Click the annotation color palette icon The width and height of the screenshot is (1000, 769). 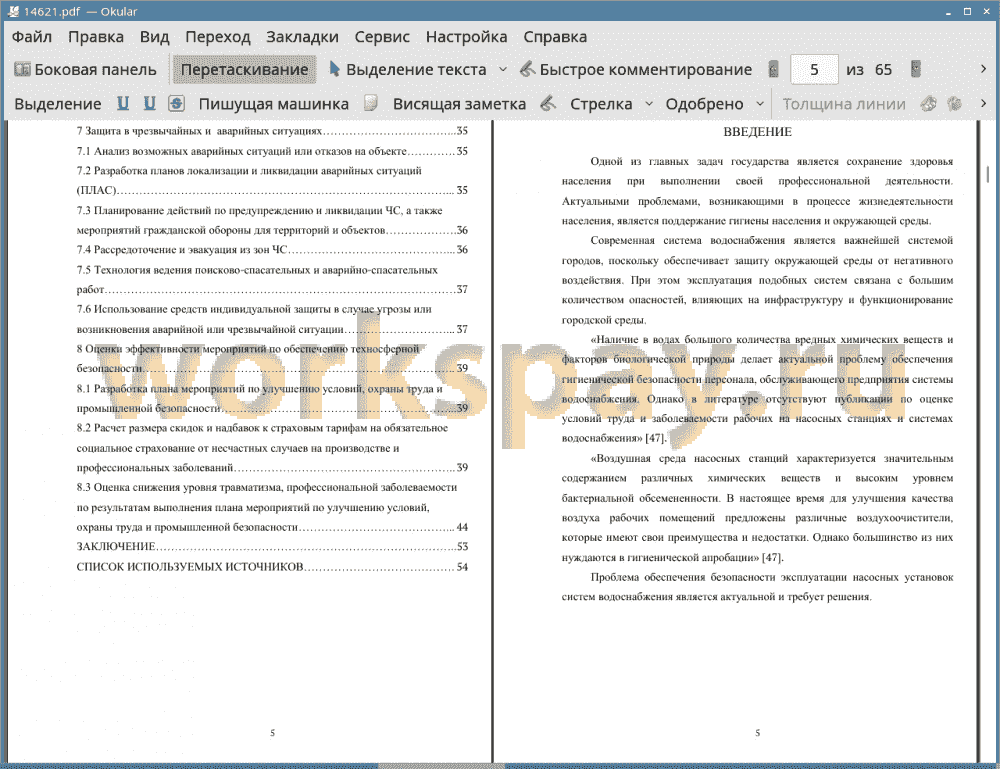pos(929,103)
